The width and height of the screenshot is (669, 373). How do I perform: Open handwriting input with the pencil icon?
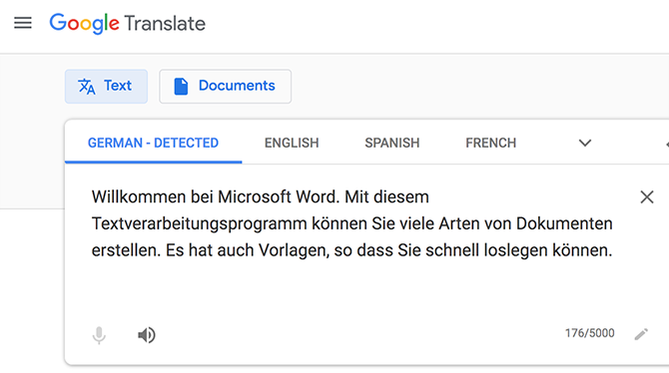(x=641, y=334)
